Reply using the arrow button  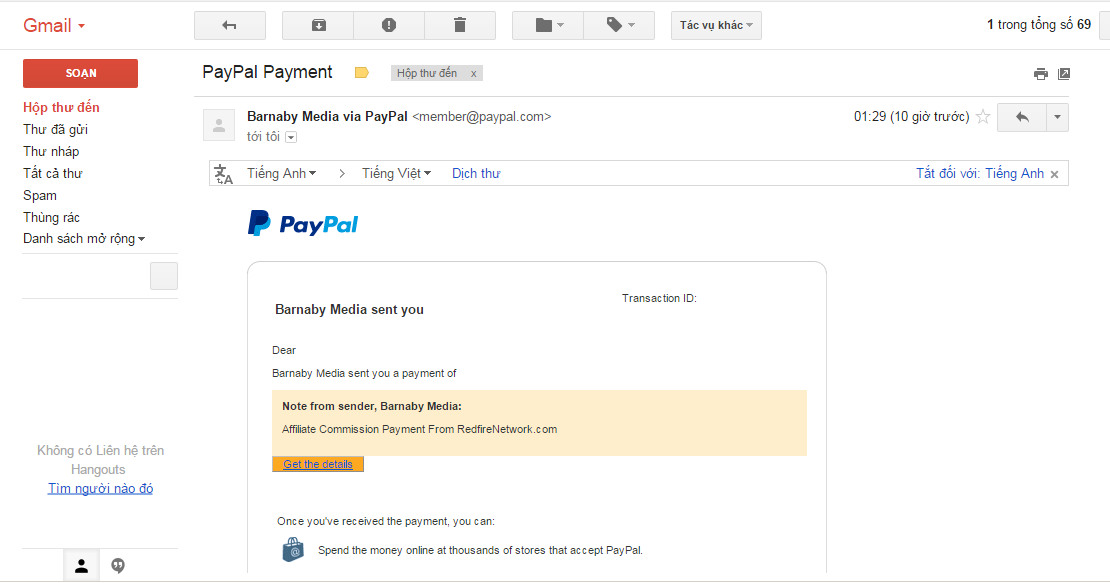pos(1022,117)
